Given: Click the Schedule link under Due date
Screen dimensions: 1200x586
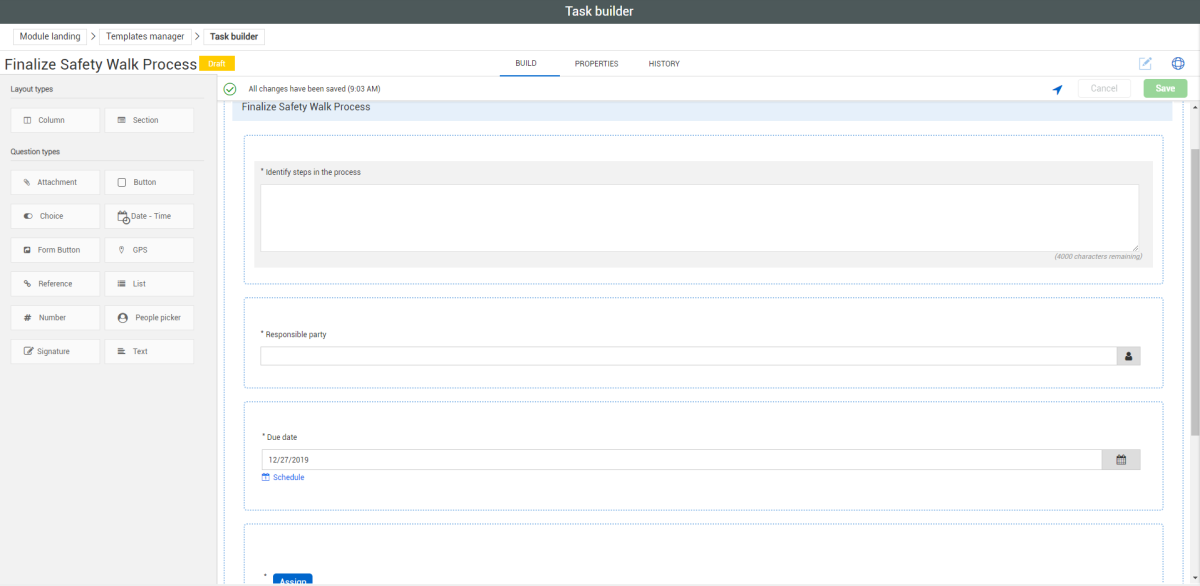Looking at the screenshot, I should coord(288,478).
